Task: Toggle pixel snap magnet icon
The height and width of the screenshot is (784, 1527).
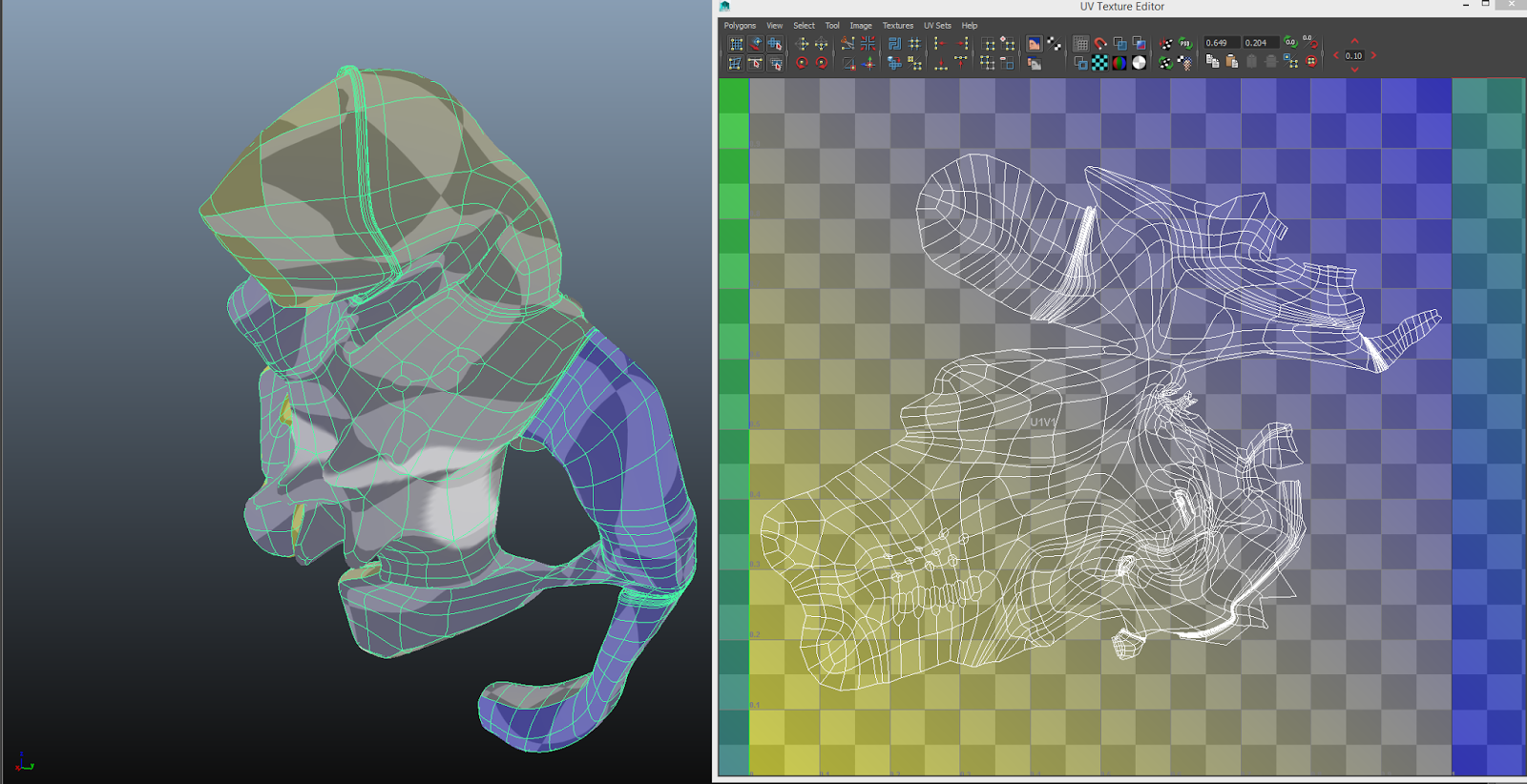Action: tap(1100, 43)
